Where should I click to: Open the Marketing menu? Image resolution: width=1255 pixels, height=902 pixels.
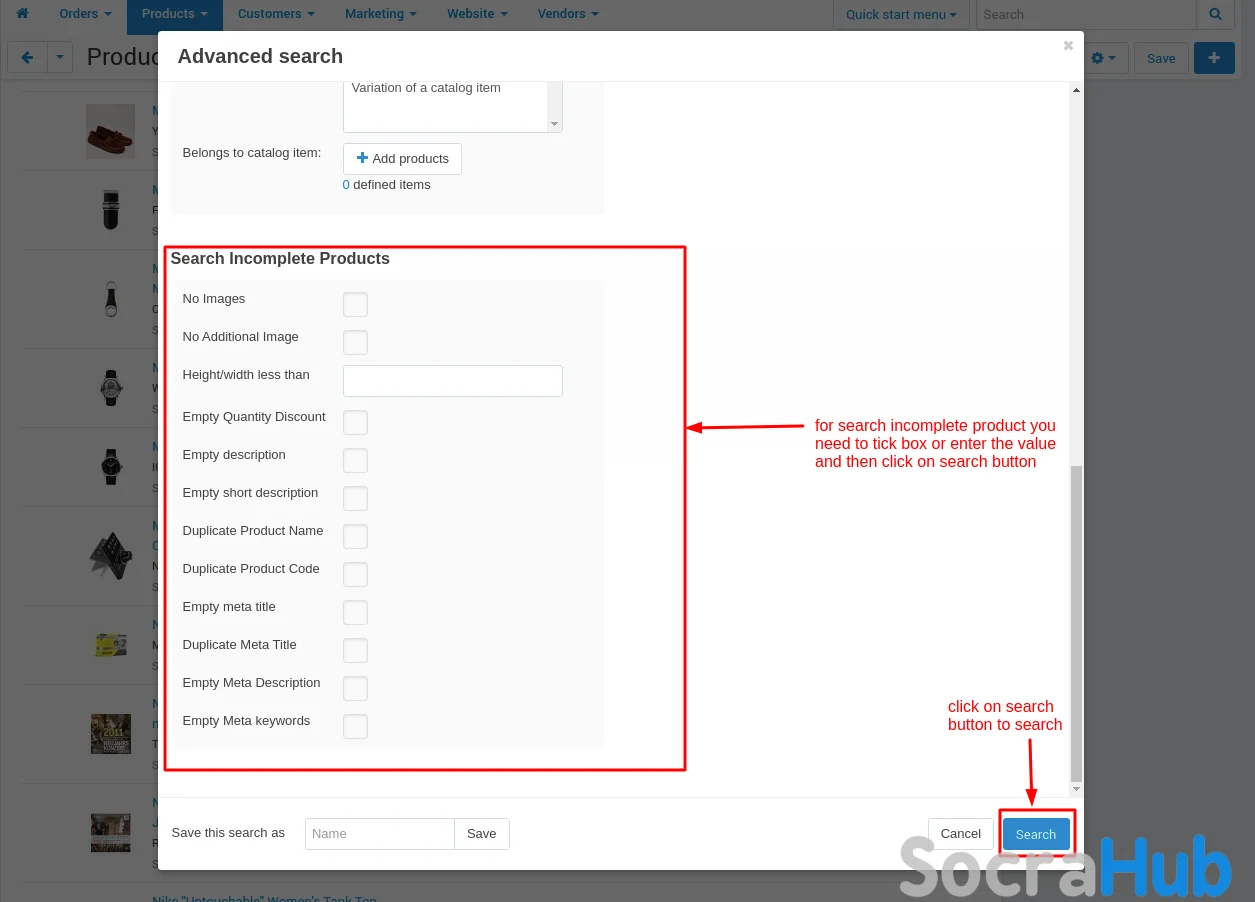[x=380, y=14]
